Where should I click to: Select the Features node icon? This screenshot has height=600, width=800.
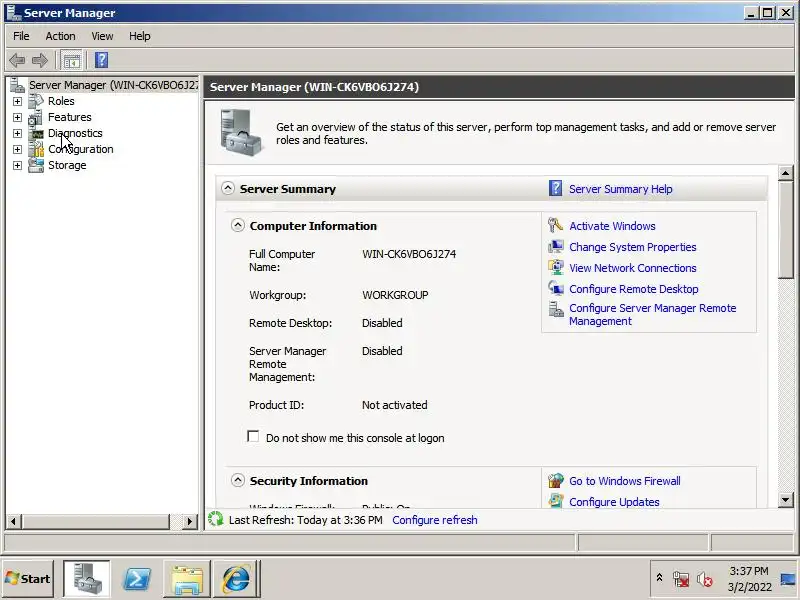click(x=36, y=117)
